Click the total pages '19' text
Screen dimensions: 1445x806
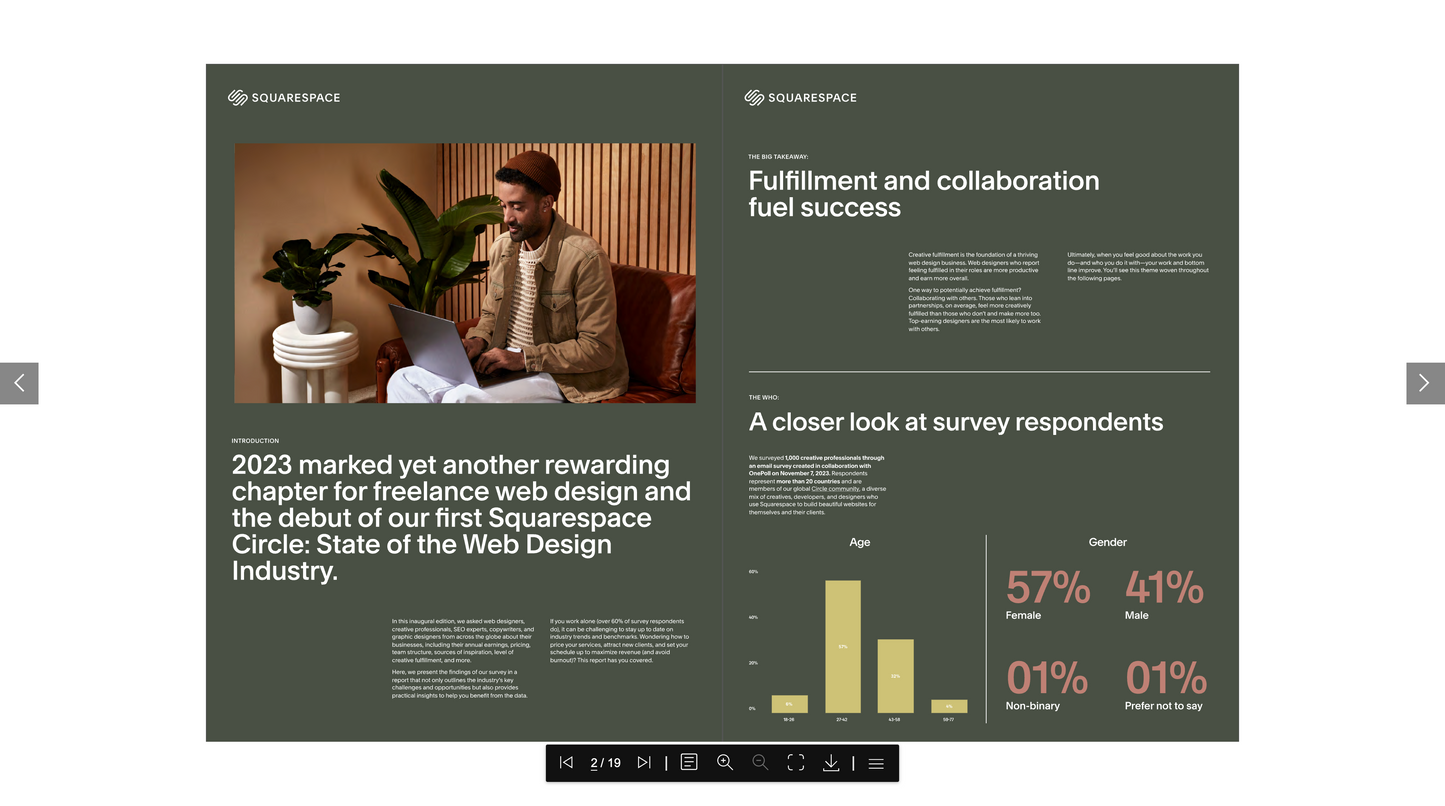click(x=614, y=763)
